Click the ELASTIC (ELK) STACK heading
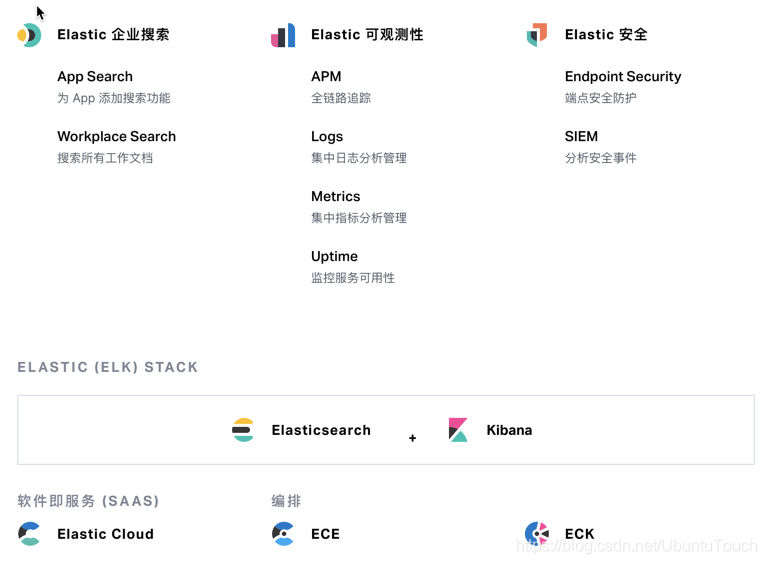 pos(108,367)
